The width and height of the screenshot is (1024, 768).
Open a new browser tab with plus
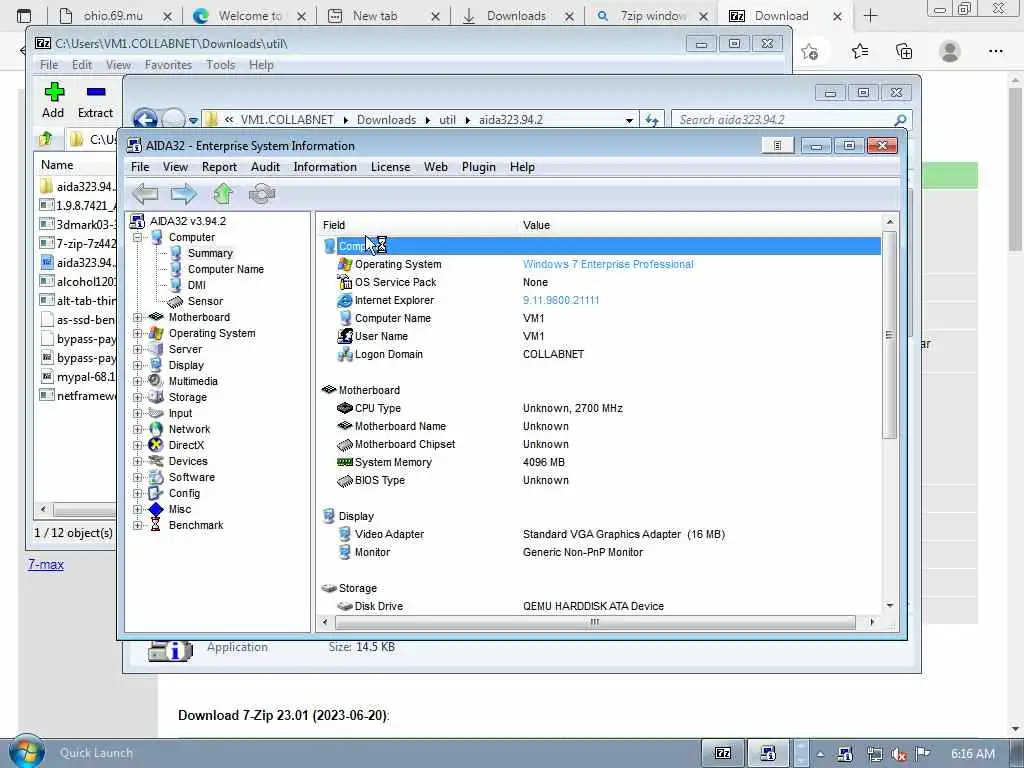point(871,16)
